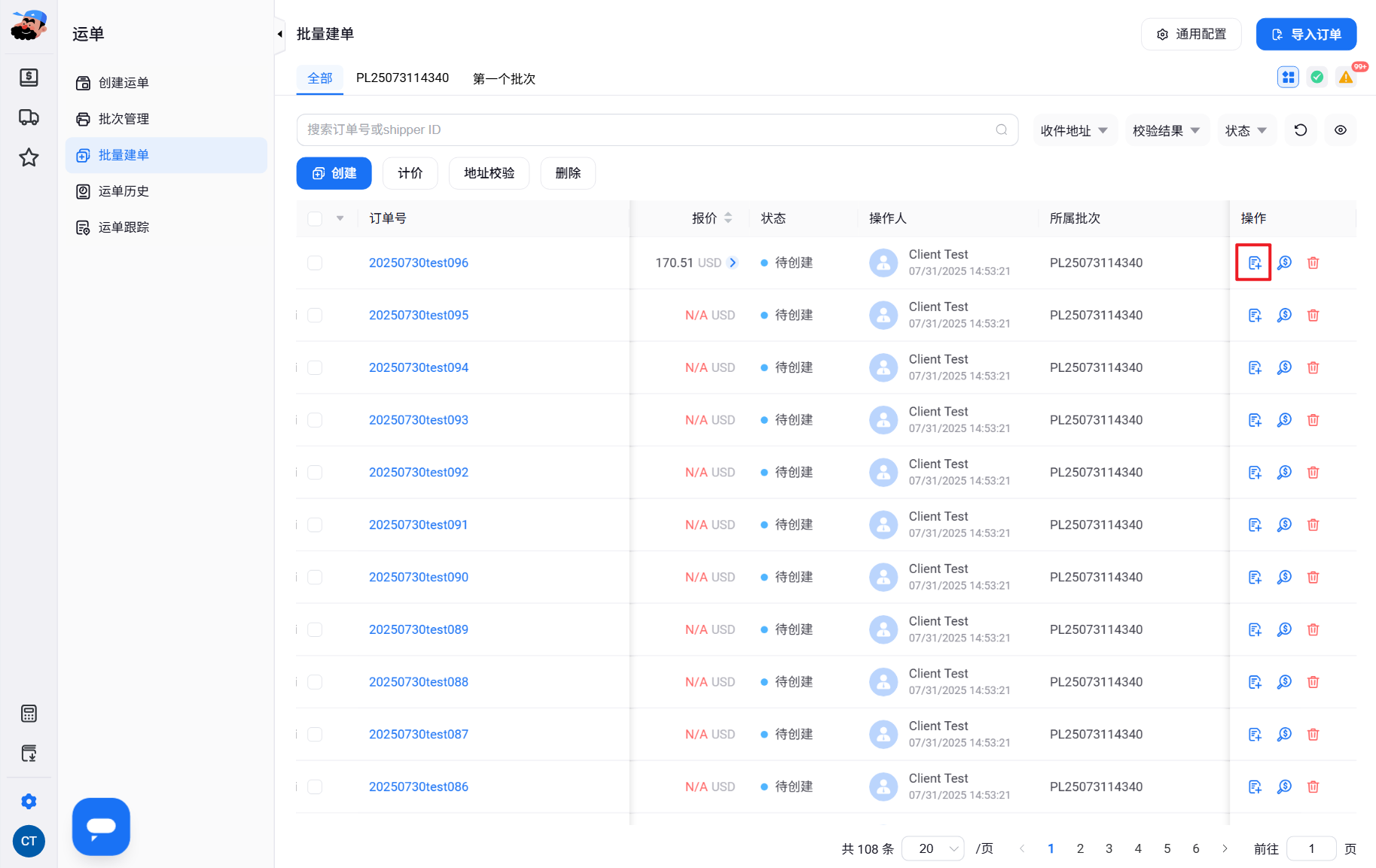
Task: Click the quote price icon for 20250730test091
Action: (1284, 525)
